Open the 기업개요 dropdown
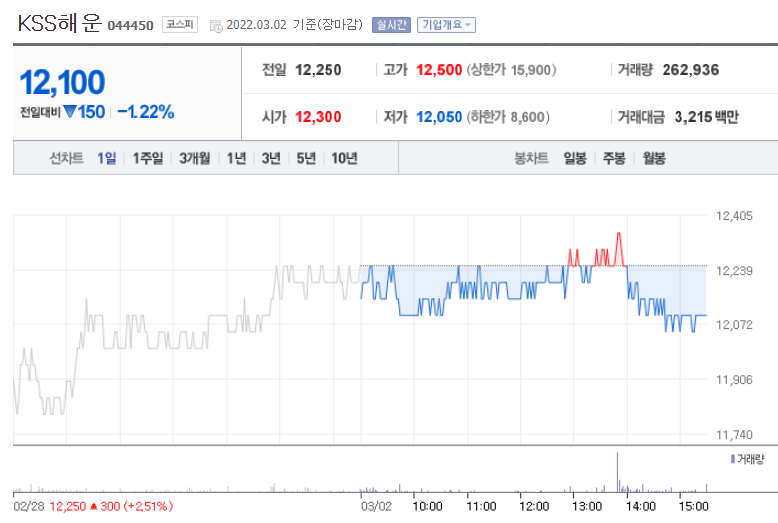This screenshot has width=778, height=523. tap(446, 25)
